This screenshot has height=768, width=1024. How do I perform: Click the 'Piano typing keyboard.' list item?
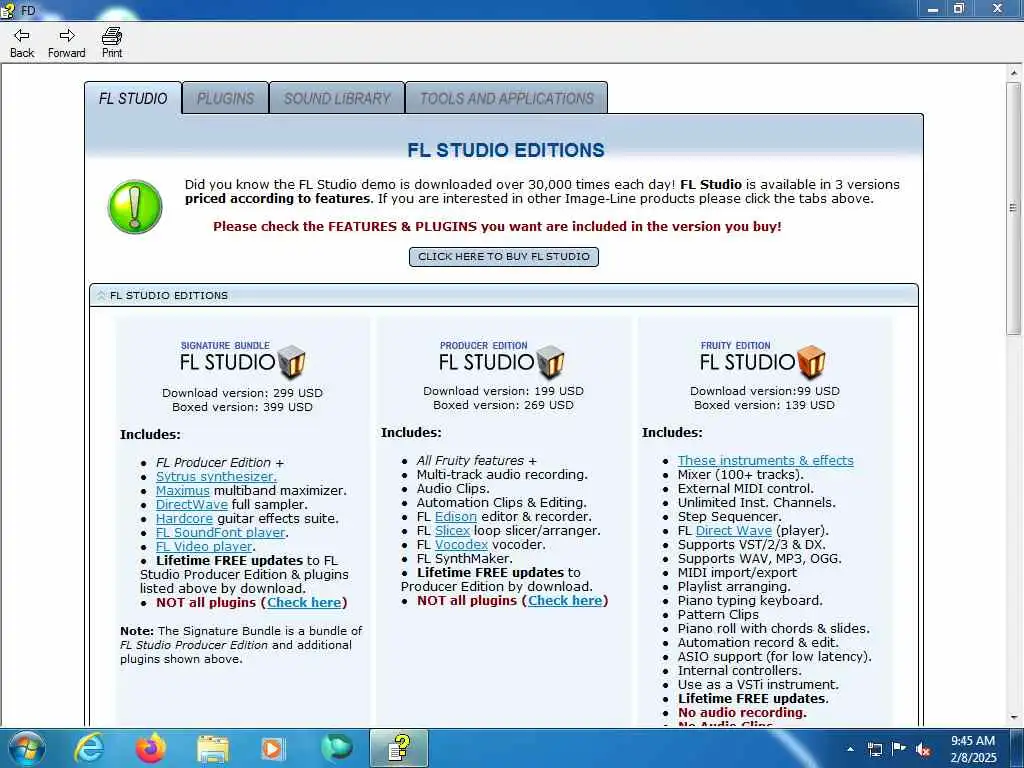(x=750, y=601)
